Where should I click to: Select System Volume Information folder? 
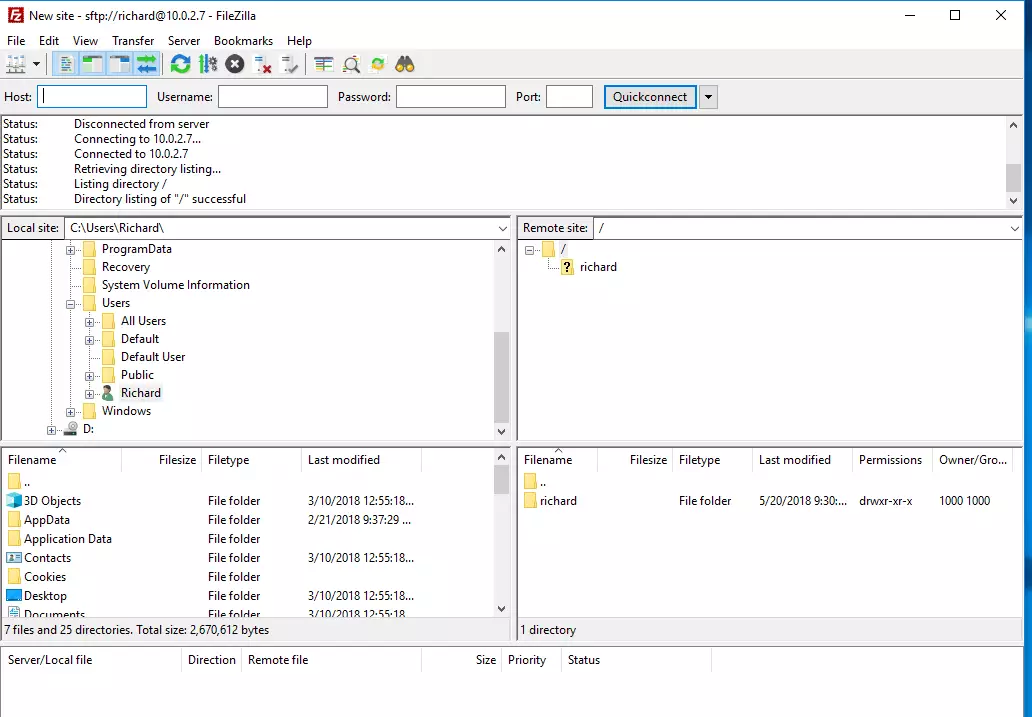point(176,284)
